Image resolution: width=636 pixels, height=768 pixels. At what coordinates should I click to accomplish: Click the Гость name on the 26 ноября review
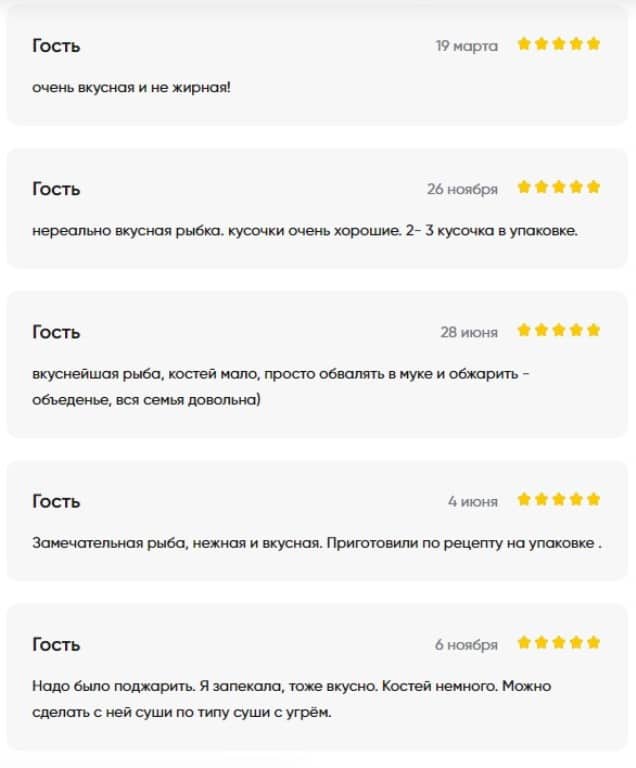[56, 189]
